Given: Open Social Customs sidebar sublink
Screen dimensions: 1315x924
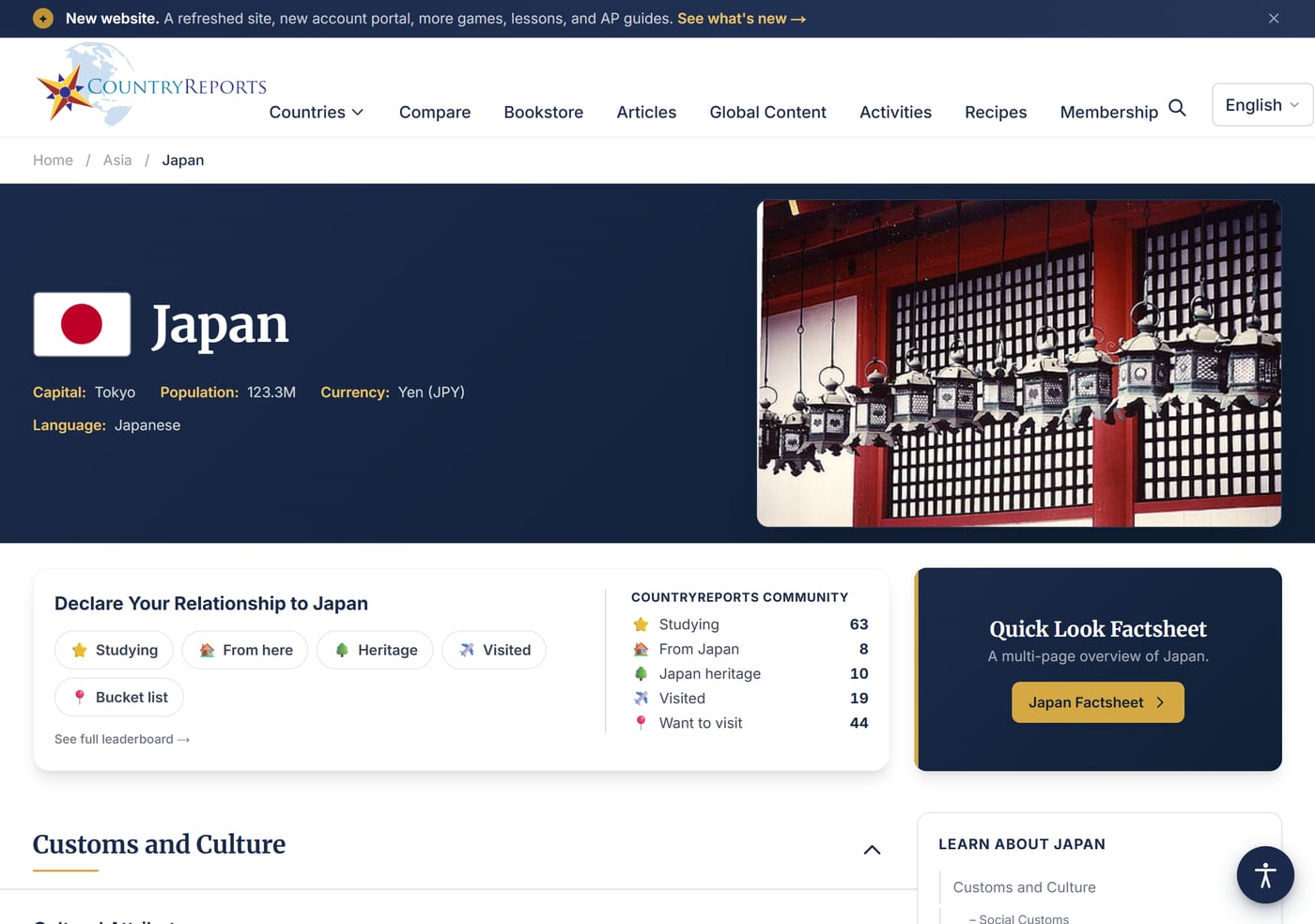Looking at the screenshot, I should [1019, 918].
